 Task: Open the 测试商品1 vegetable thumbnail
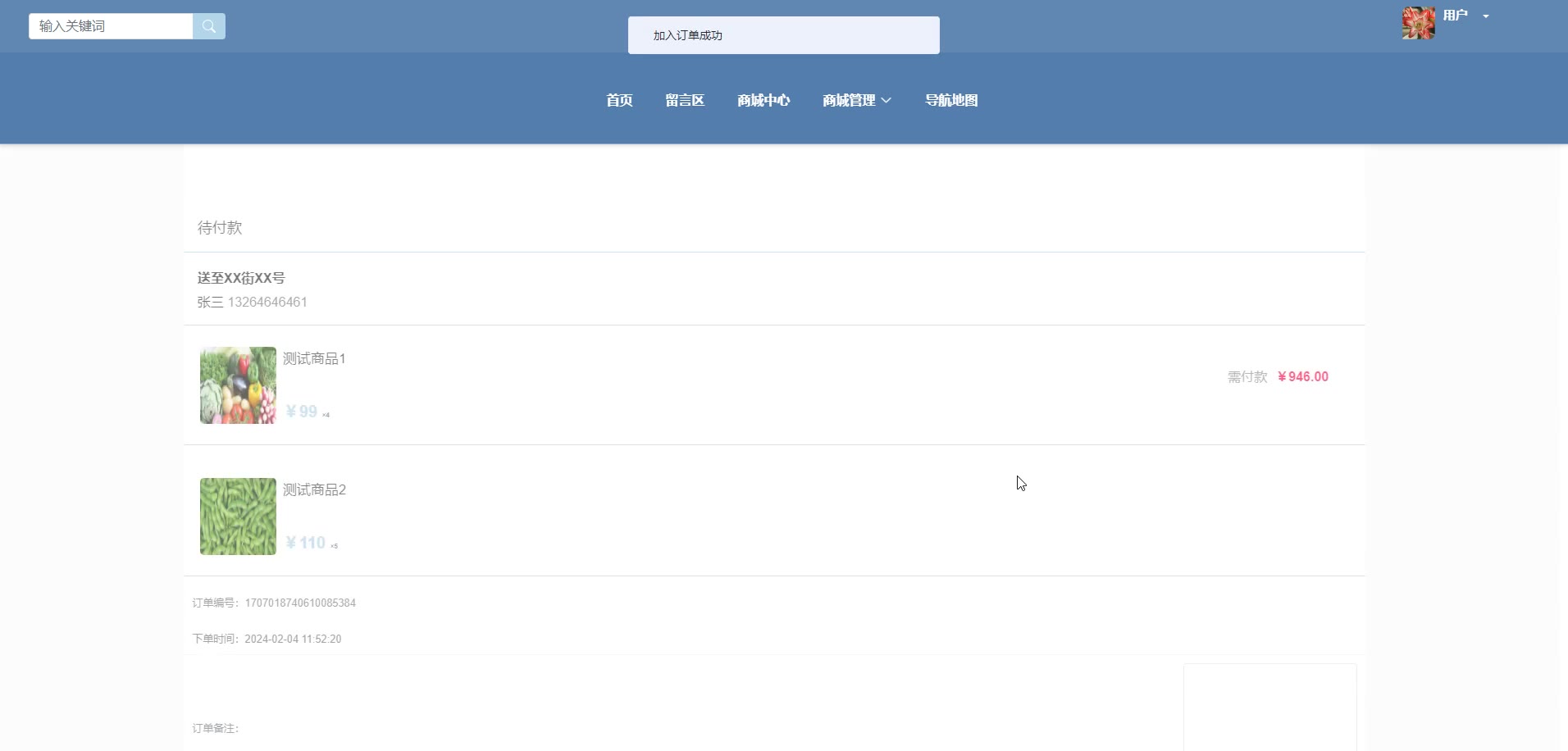click(x=238, y=385)
